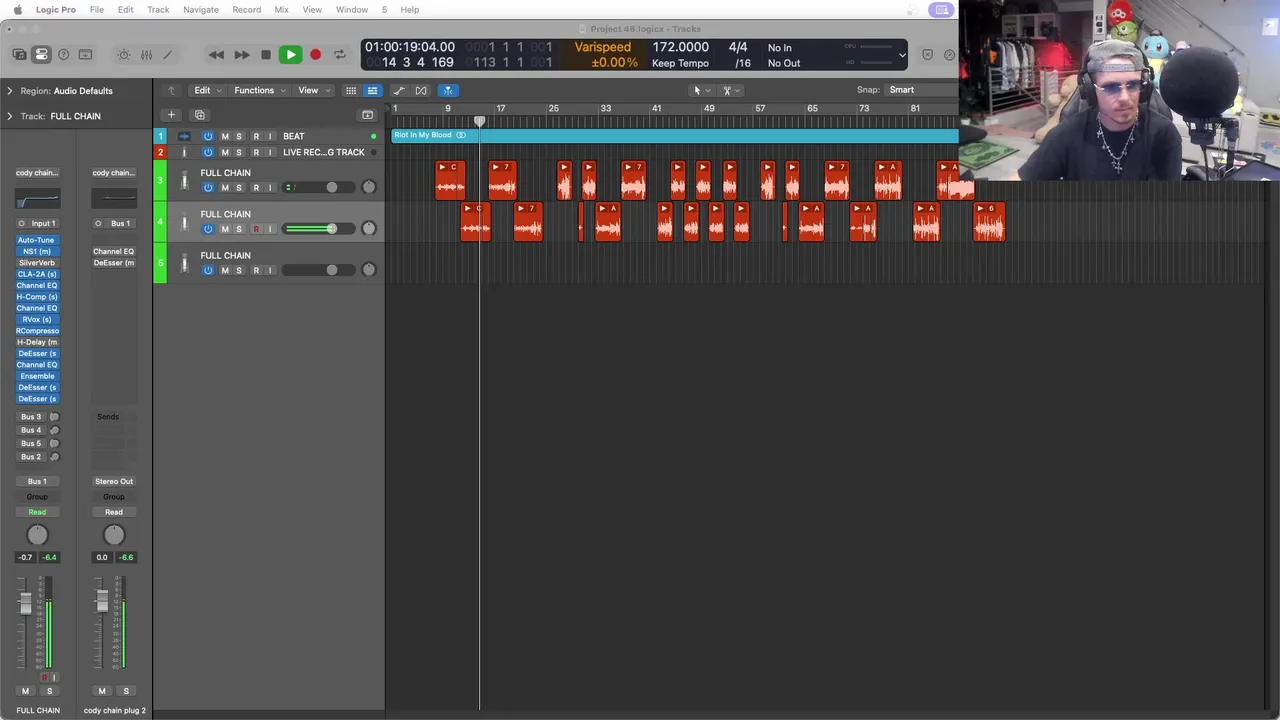Screen dimensions: 1280x720
Task: Rewind the playhead
Action: [x=216, y=55]
